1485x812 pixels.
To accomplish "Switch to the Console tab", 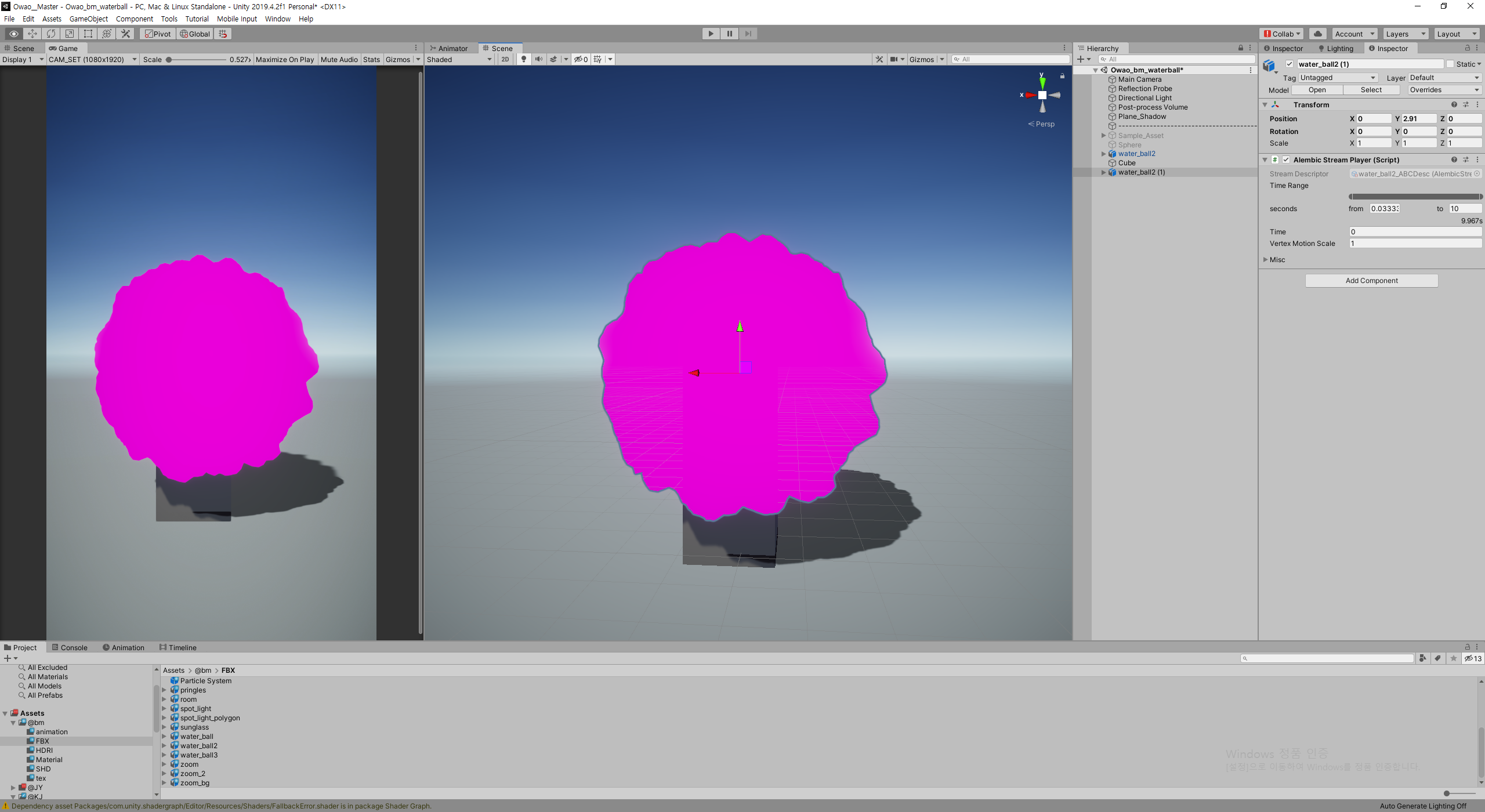I will point(70,647).
